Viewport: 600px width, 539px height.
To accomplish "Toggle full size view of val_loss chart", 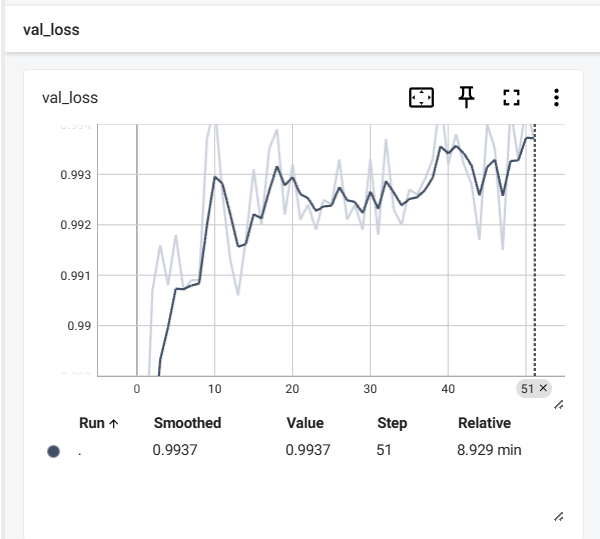I will click(512, 98).
